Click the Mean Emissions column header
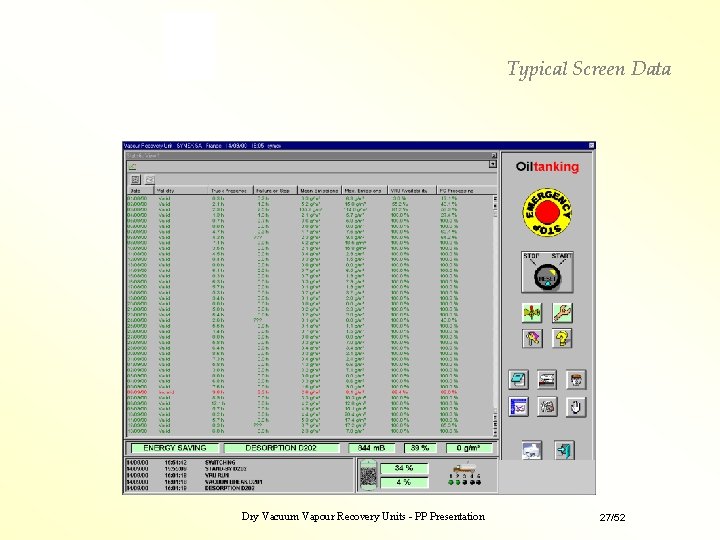Screen dimensions: 720x540 320,191
